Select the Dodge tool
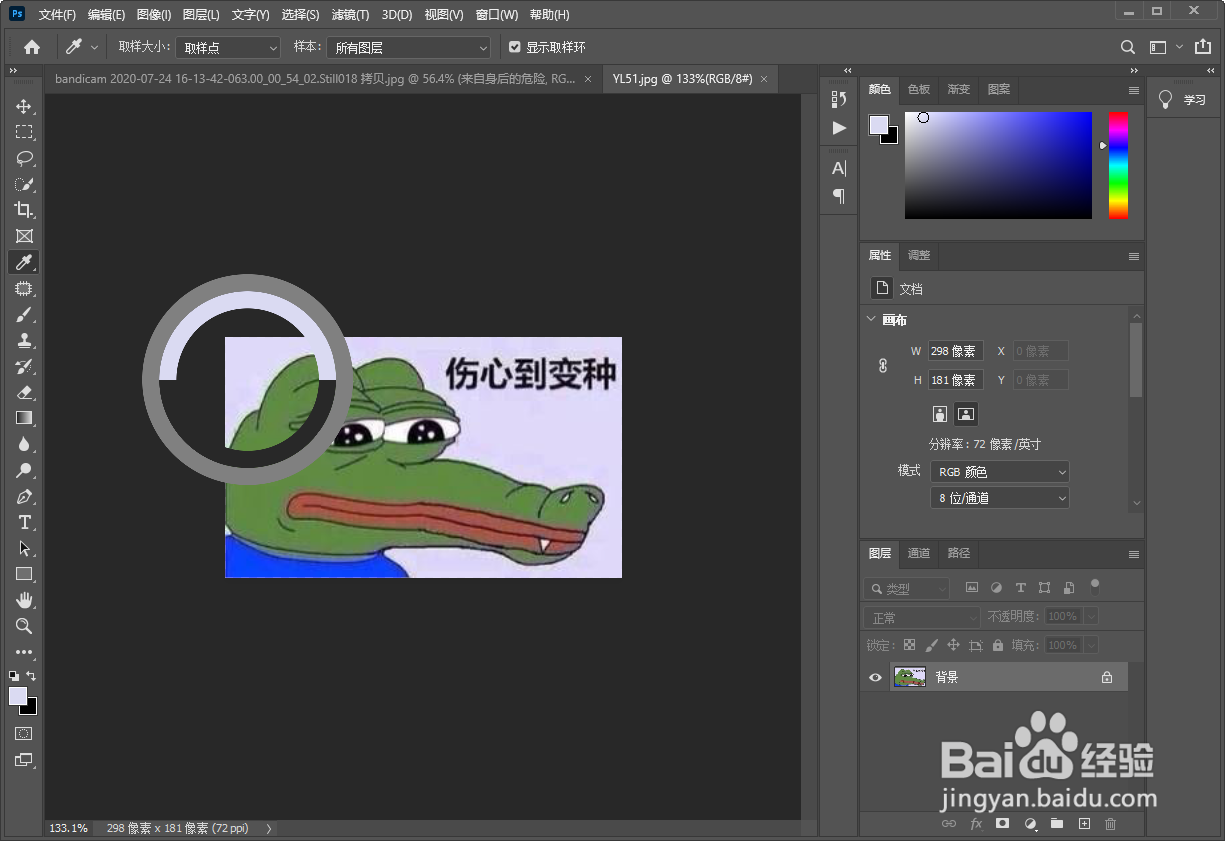Screen dimensions: 1225x841 pyautogui.click(x=24, y=470)
